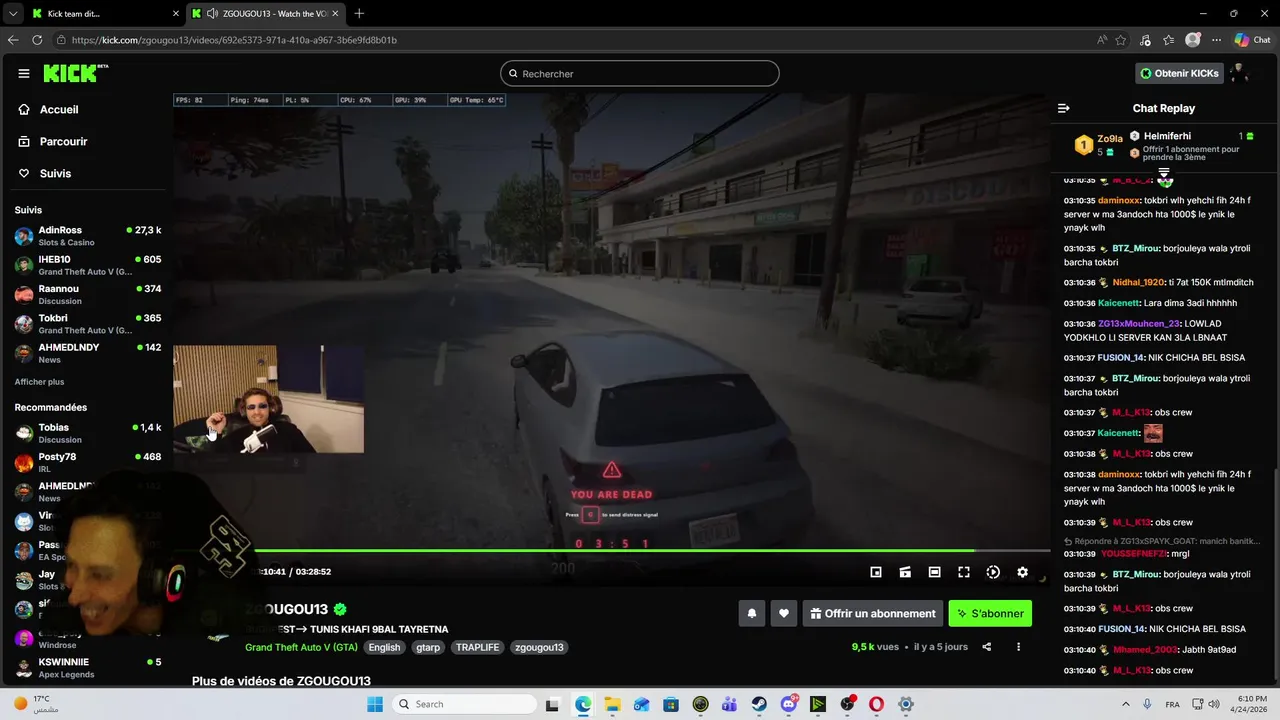The width and height of the screenshot is (1280, 720).
Task: Open Edge media control icon
Action: pos(1145,40)
